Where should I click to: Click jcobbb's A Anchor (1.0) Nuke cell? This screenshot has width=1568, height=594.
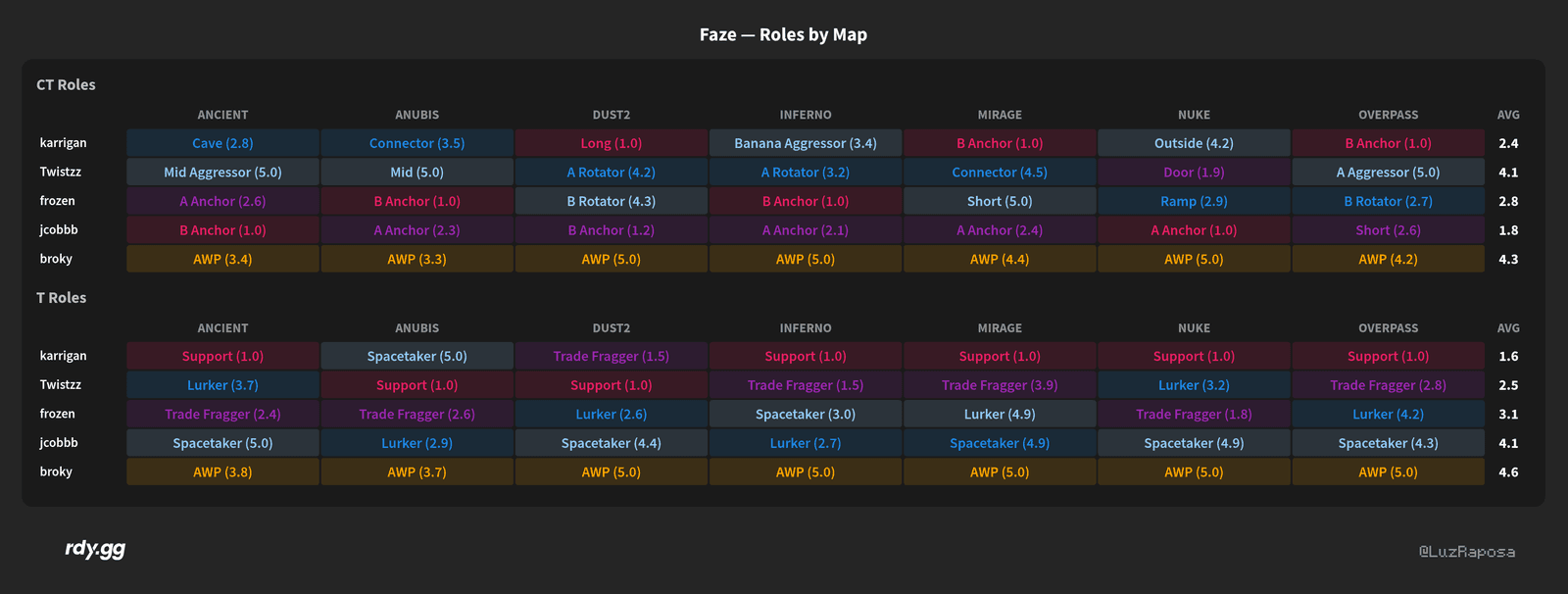pos(1194,230)
